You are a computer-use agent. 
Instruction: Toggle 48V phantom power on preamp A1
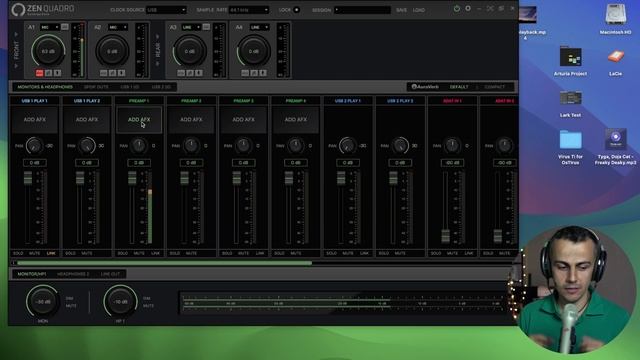[x=40, y=73]
